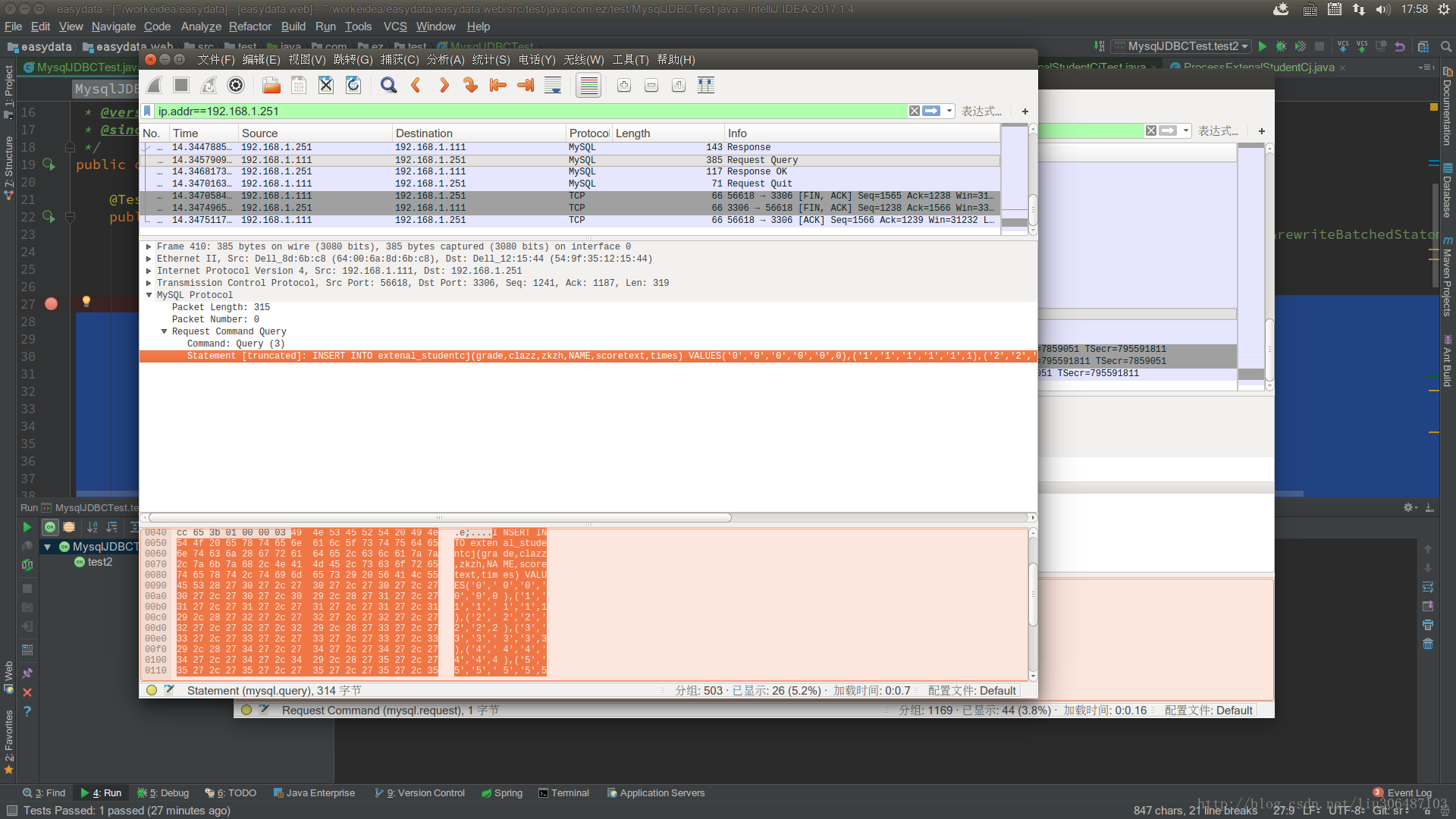Open the Version Control tool window

419,793
